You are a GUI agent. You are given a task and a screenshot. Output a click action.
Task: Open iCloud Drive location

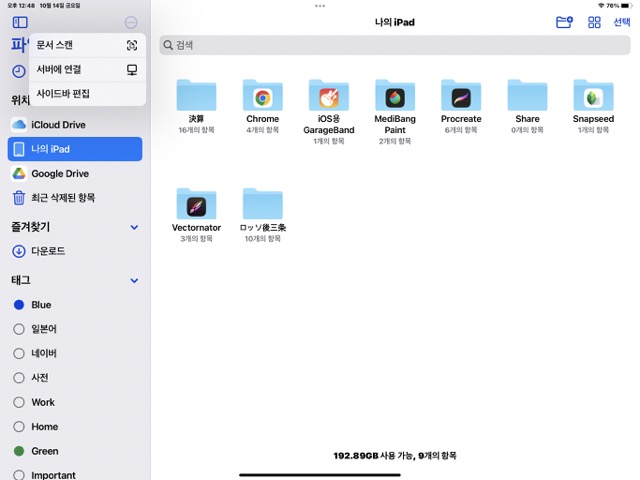(x=75, y=124)
